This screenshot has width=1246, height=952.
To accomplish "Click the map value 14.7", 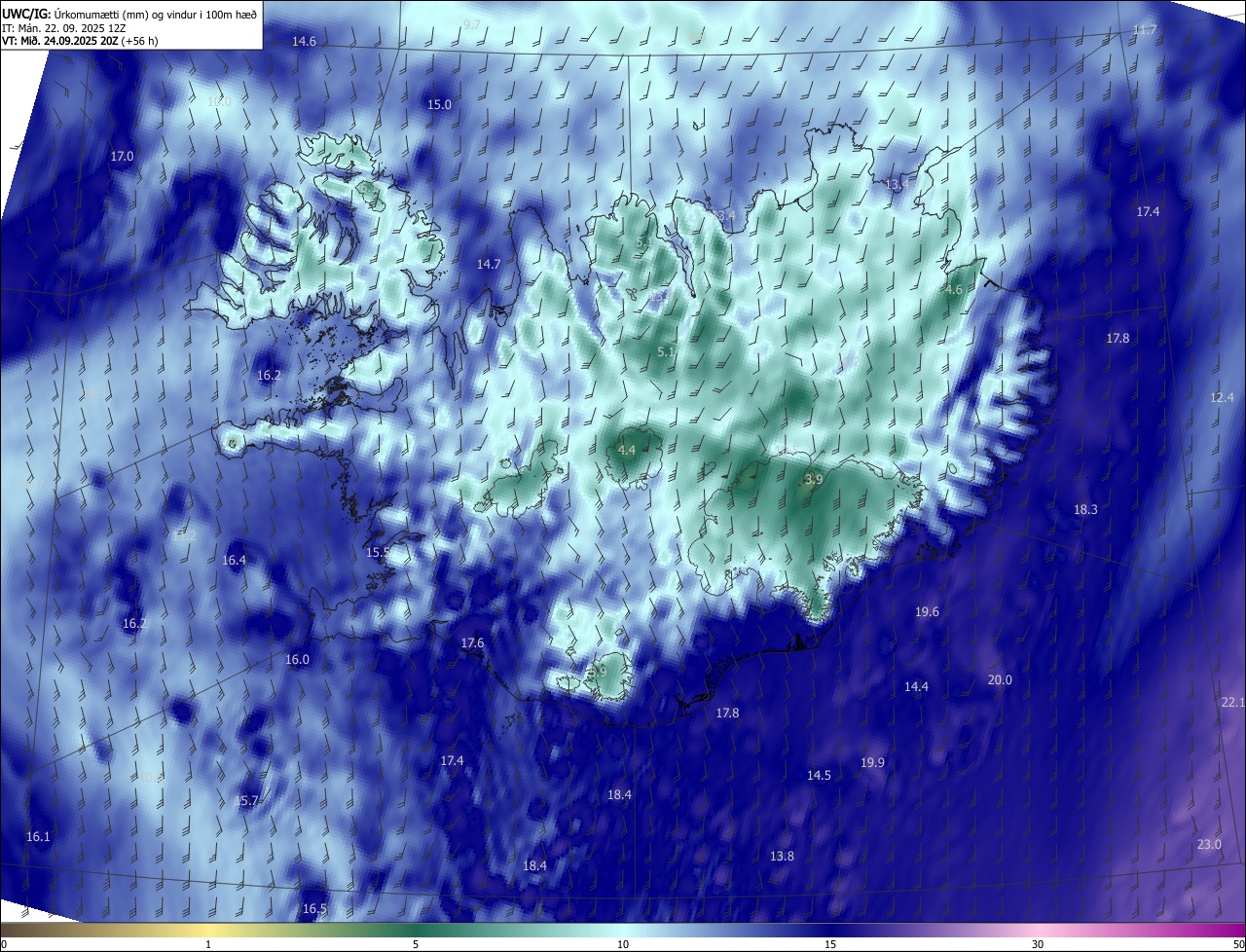I will click(x=489, y=265).
